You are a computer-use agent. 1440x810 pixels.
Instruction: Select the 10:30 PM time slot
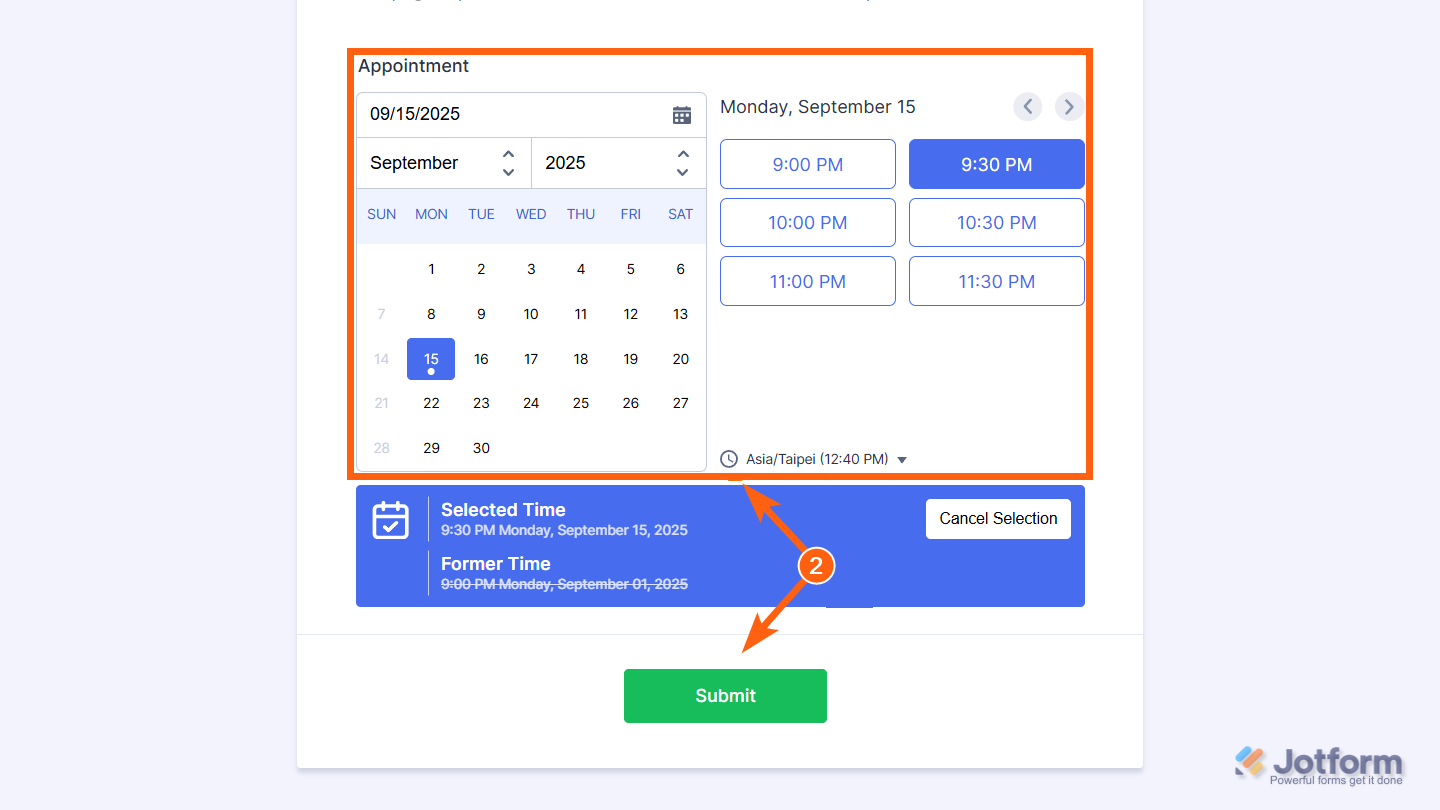(996, 223)
